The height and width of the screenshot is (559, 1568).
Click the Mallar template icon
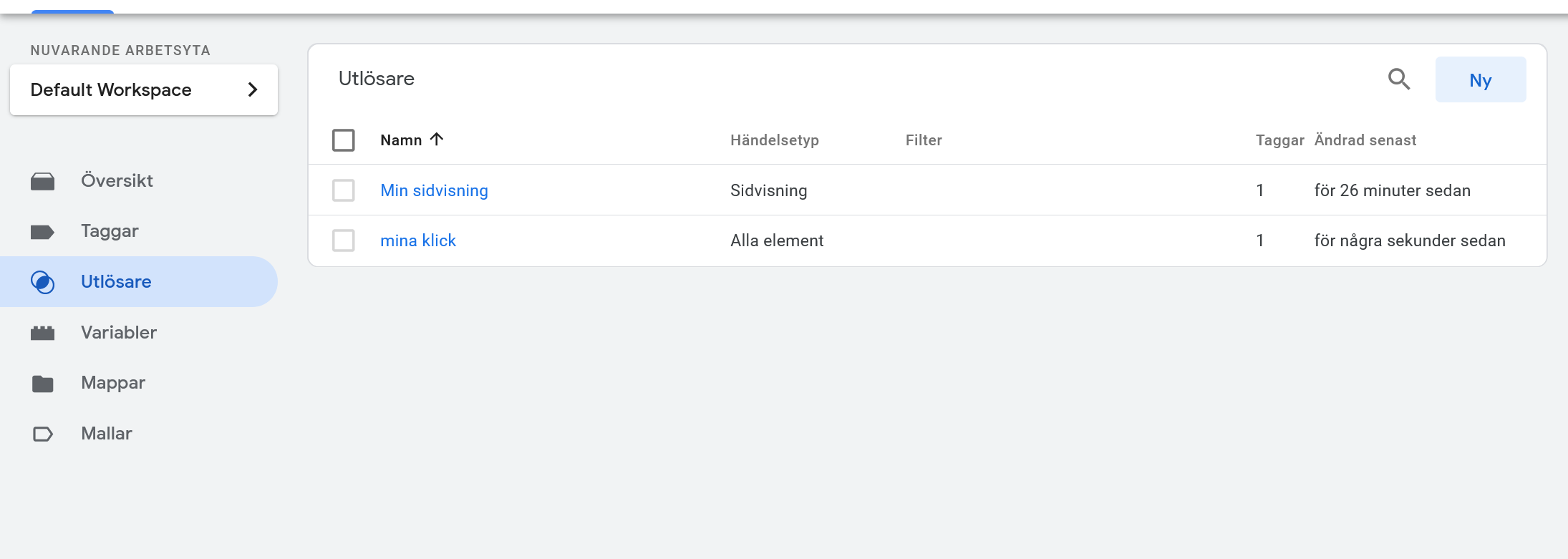click(x=43, y=434)
